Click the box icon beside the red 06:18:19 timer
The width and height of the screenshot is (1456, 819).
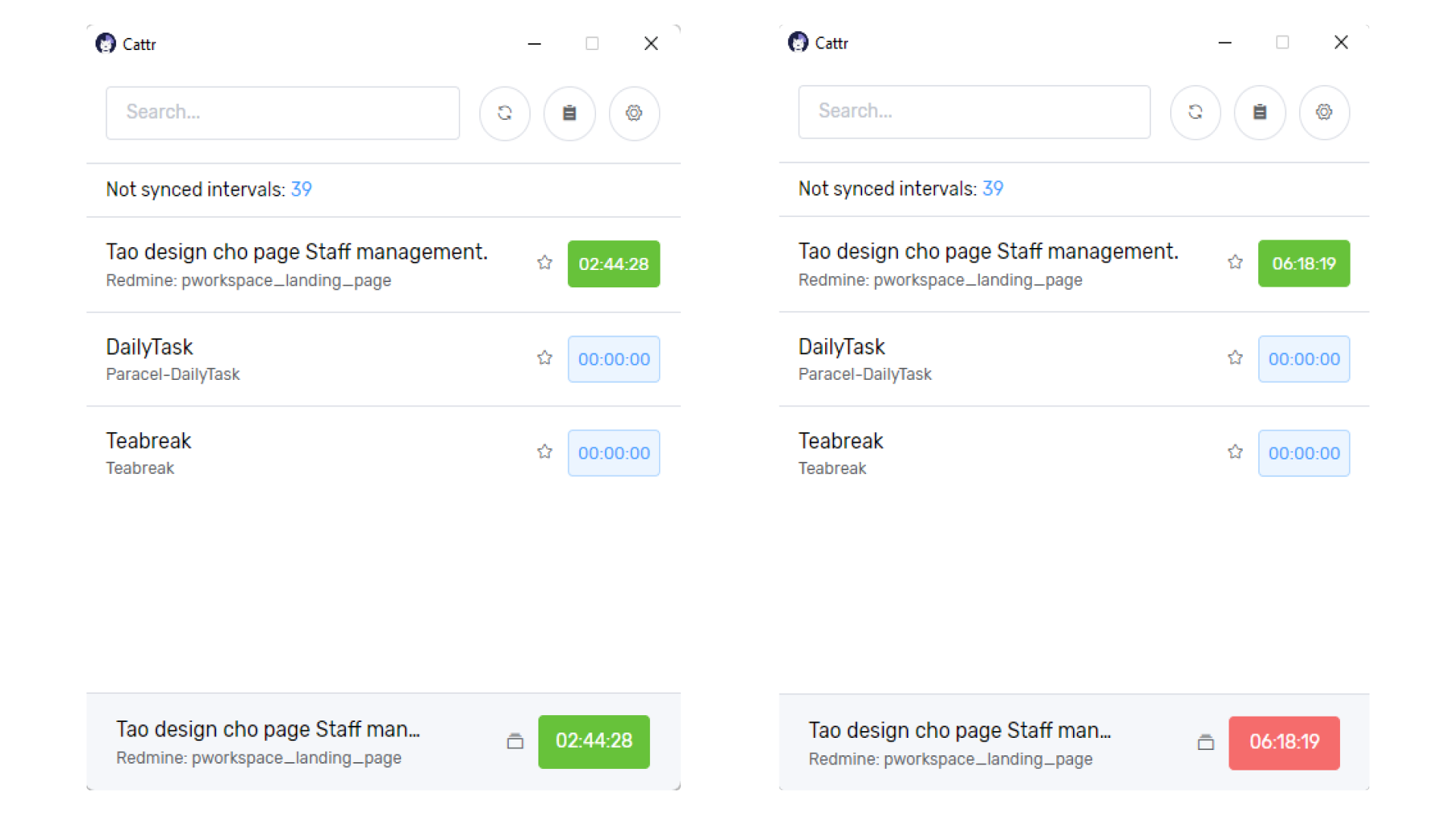[x=1206, y=742]
